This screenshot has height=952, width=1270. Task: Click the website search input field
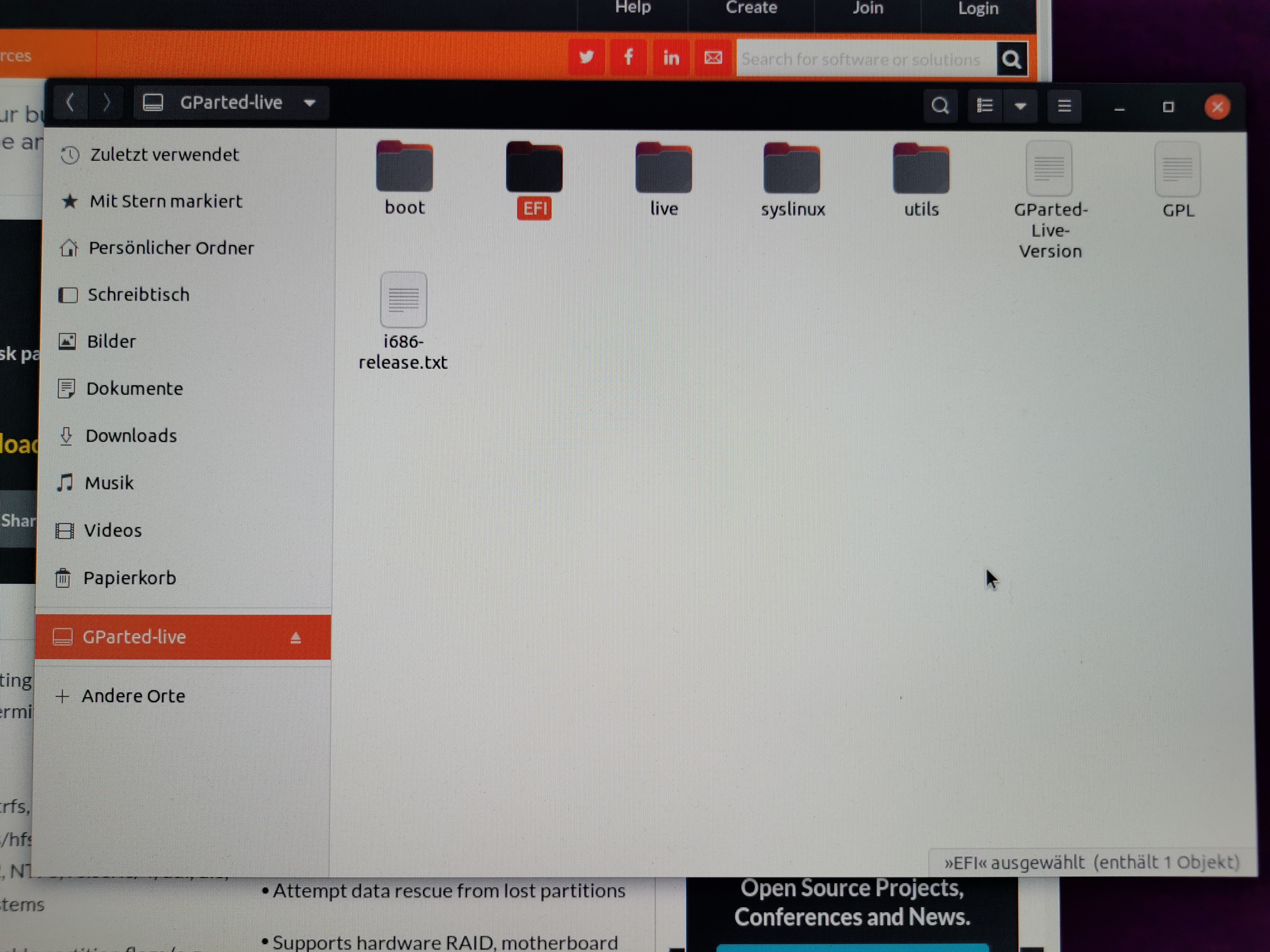[865, 59]
